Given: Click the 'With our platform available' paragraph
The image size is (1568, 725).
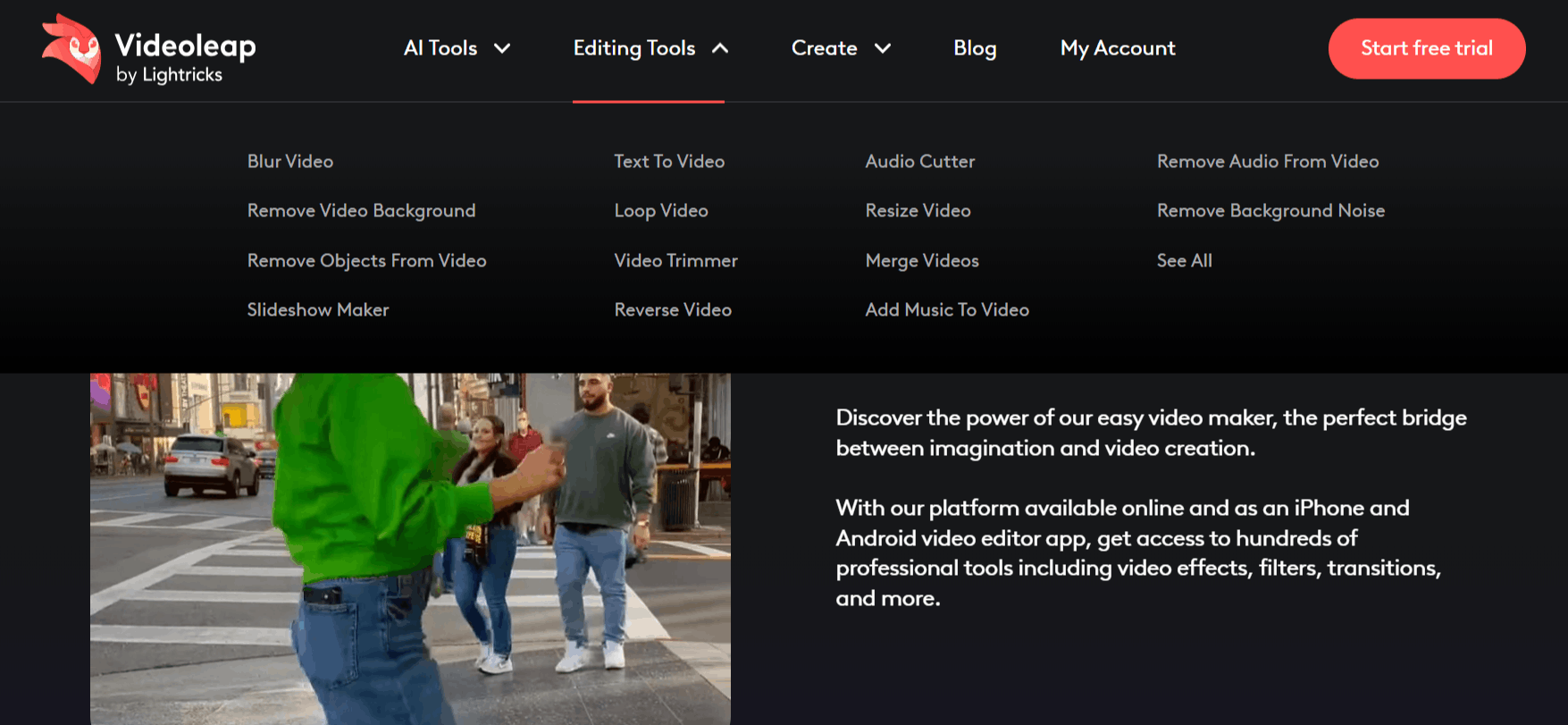Looking at the screenshot, I should (x=1138, y=553).
